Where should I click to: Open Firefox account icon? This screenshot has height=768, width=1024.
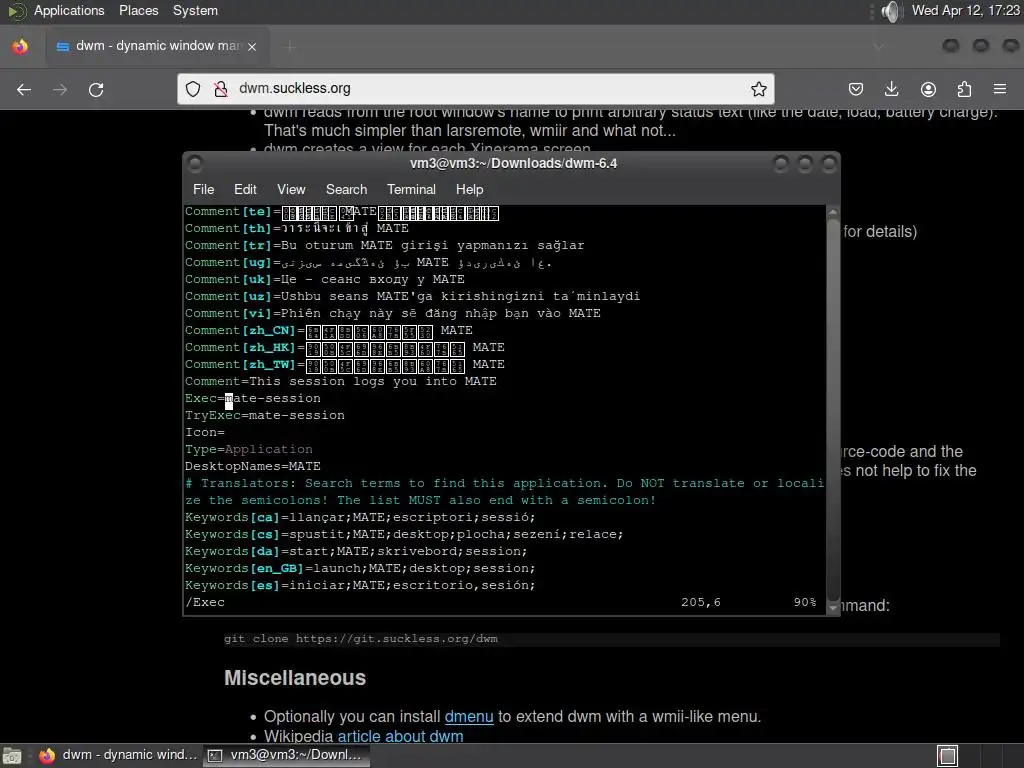[x=928, y=89]
